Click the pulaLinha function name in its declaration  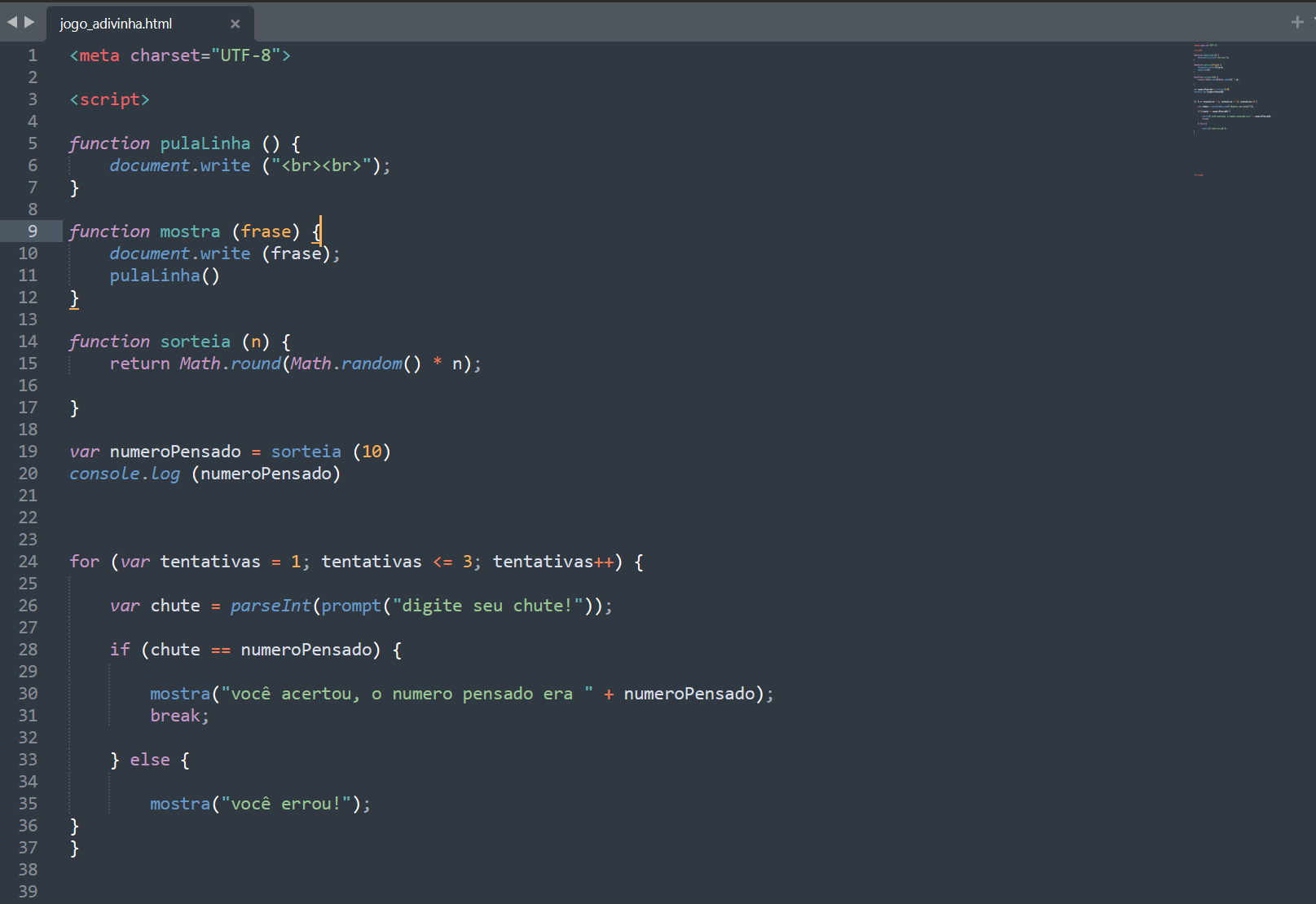205,143
